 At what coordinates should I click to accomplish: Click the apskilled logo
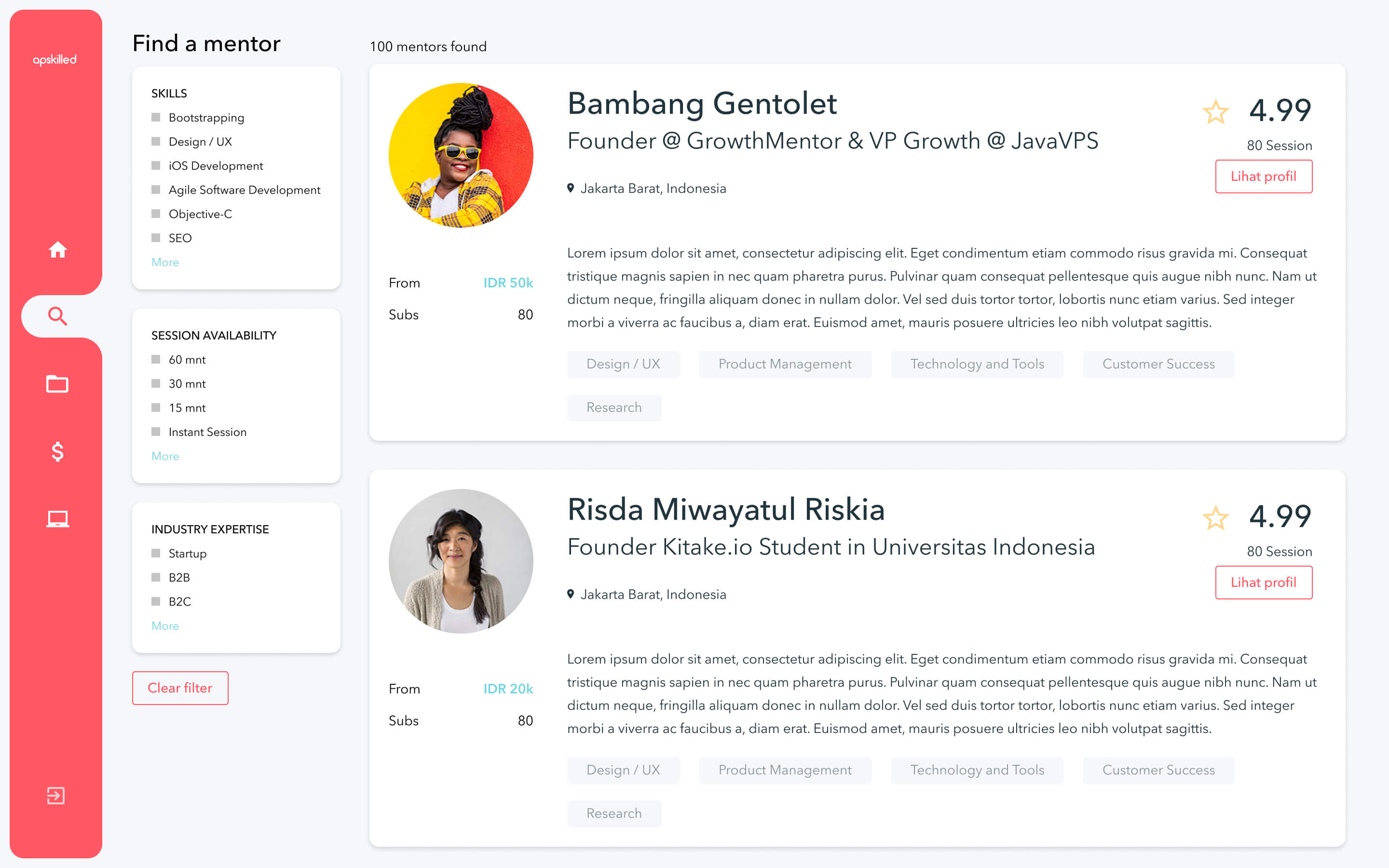click(x=55, y=60)
